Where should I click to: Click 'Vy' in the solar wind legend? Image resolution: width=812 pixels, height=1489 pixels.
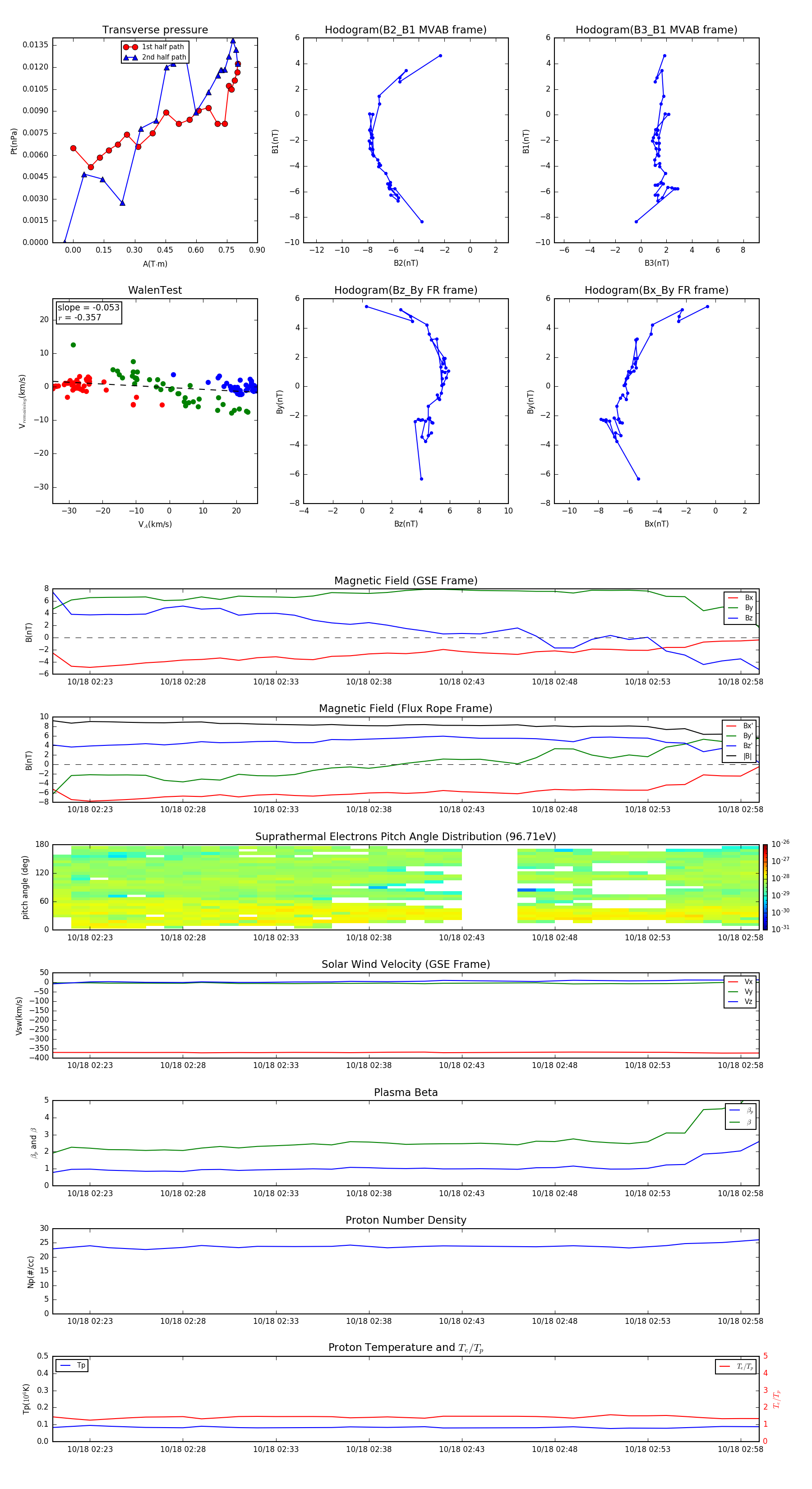coord(741,991)
